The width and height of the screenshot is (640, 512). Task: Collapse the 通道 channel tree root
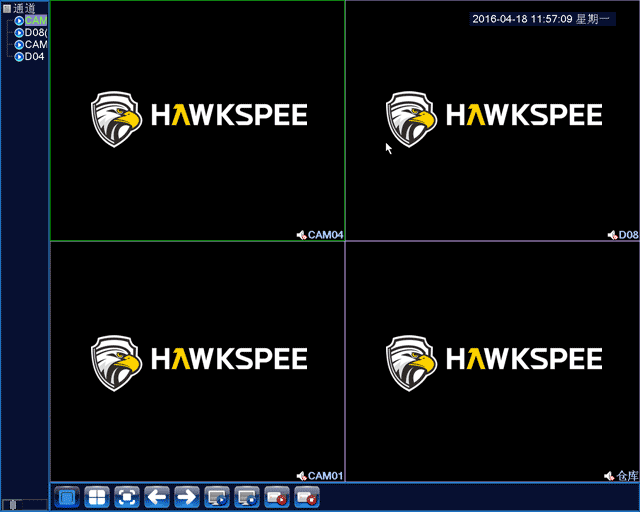[x=7, y=9]
